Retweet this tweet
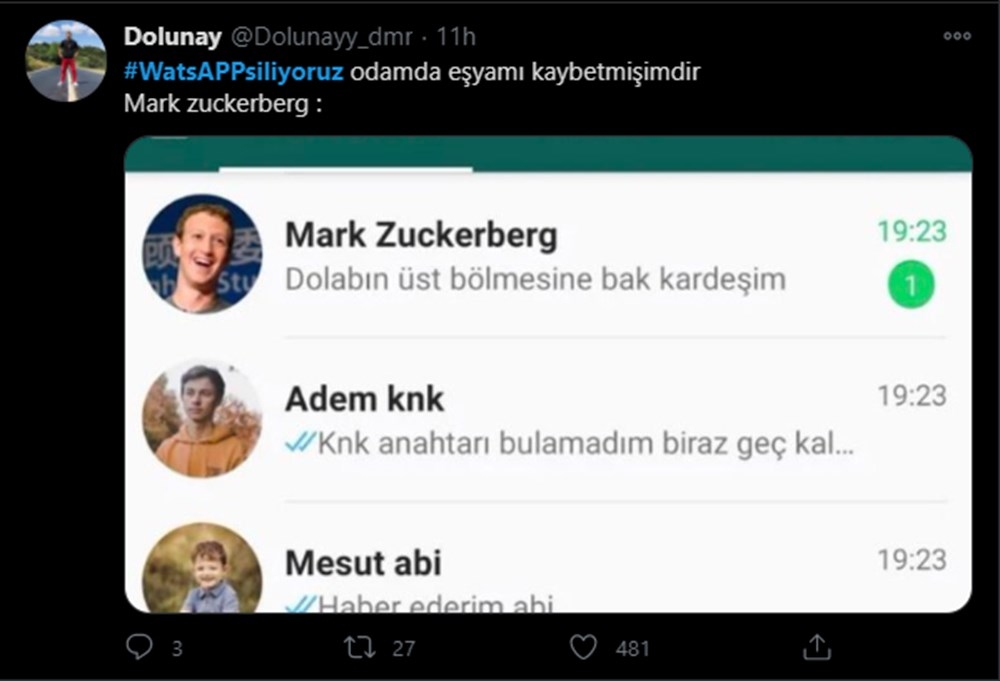Viewport: 1000px width, 681px height. [358, 647]
